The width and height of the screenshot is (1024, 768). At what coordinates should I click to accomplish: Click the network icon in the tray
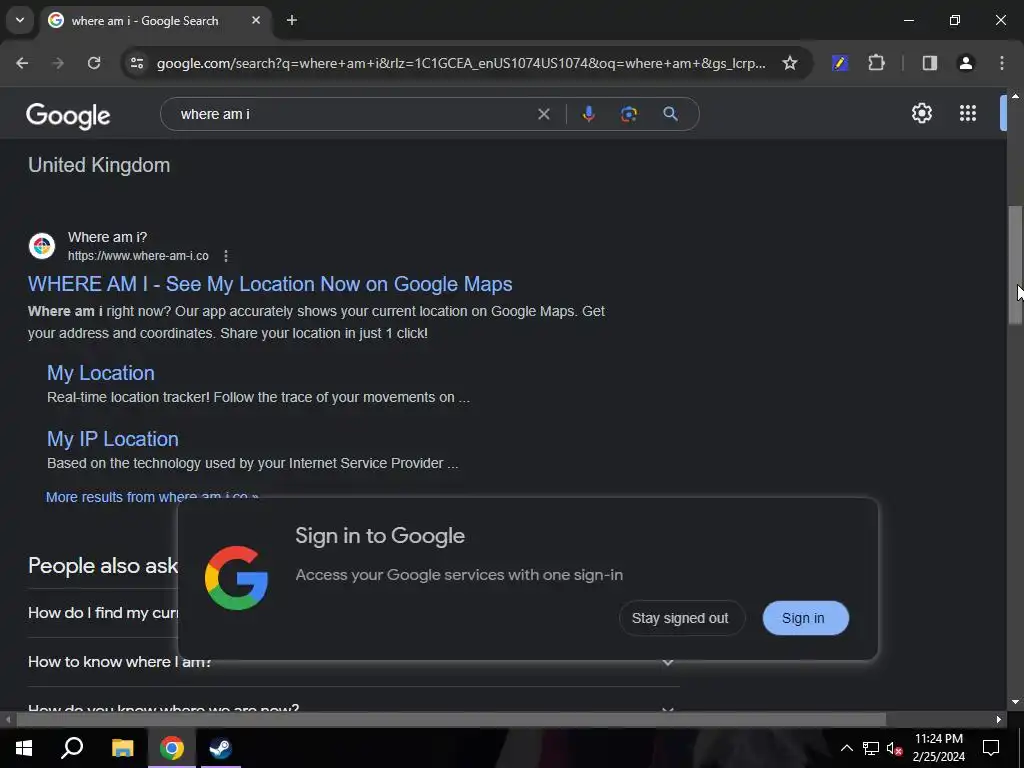pyautogui.click(x=871, y=748)
